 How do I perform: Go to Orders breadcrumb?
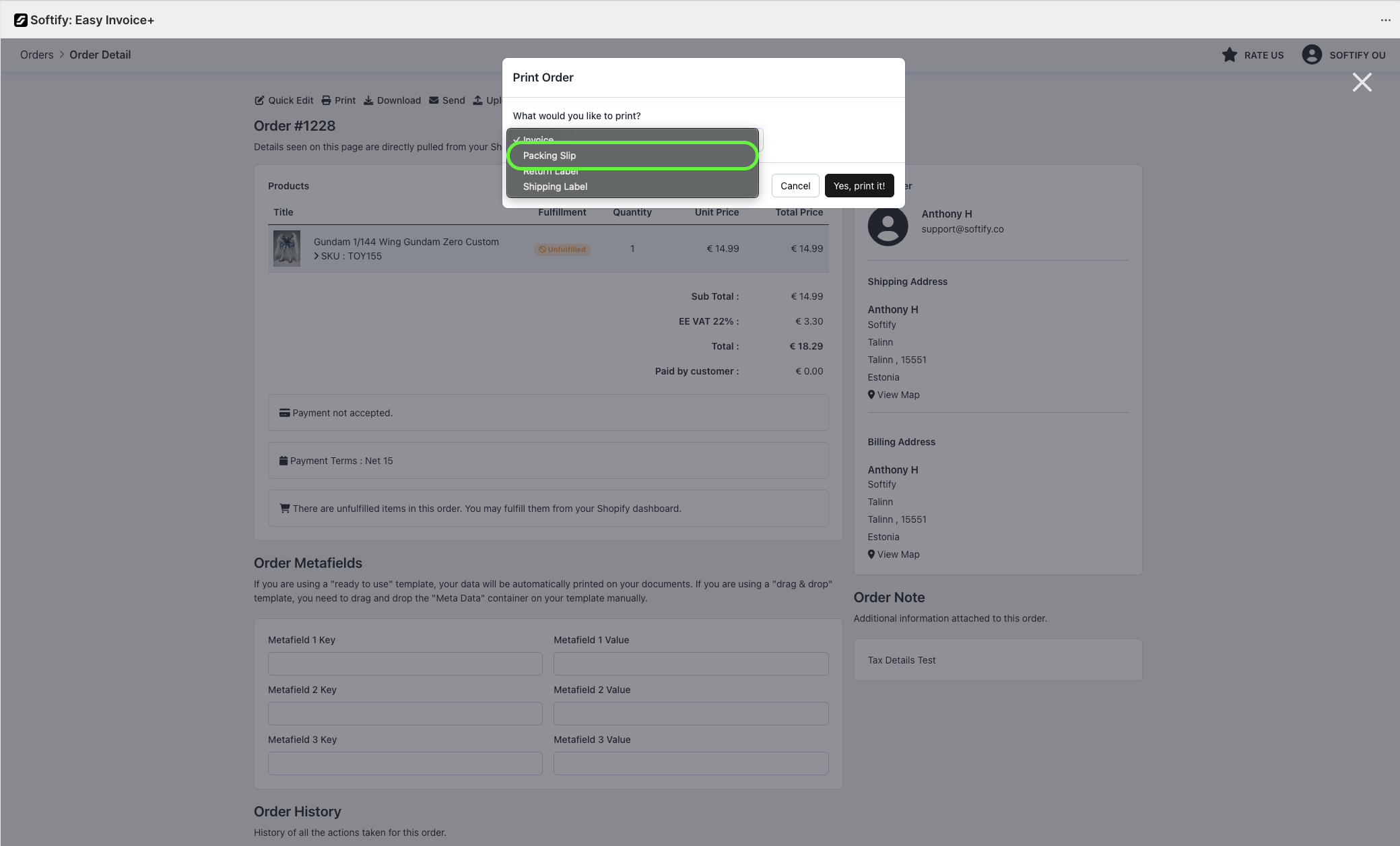point(36,55)
